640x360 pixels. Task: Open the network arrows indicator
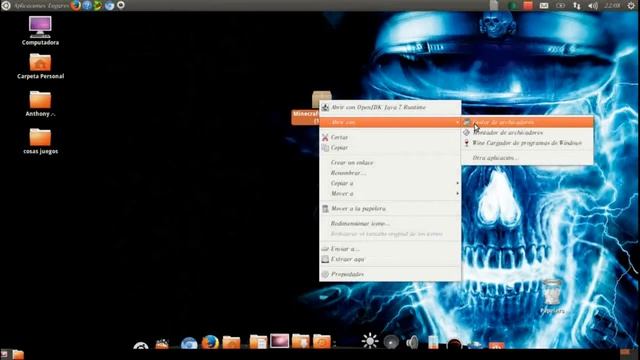(576, 6)
